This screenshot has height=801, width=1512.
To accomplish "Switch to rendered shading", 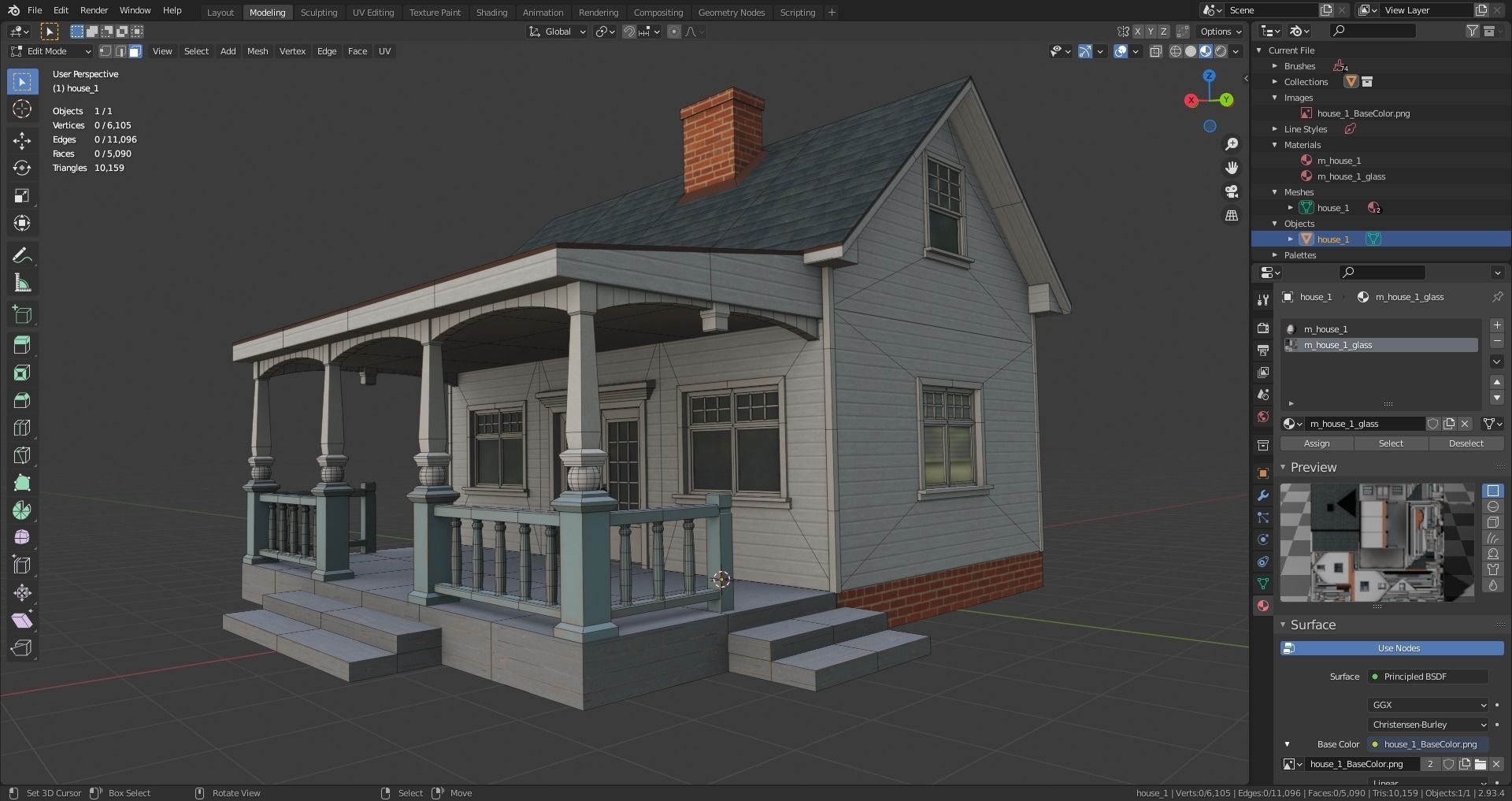I will [x=1221, y=51].
